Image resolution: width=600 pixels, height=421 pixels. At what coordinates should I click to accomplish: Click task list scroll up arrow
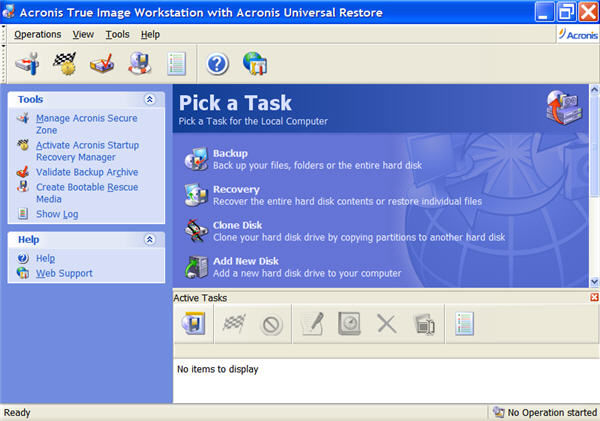coord(594,90)
